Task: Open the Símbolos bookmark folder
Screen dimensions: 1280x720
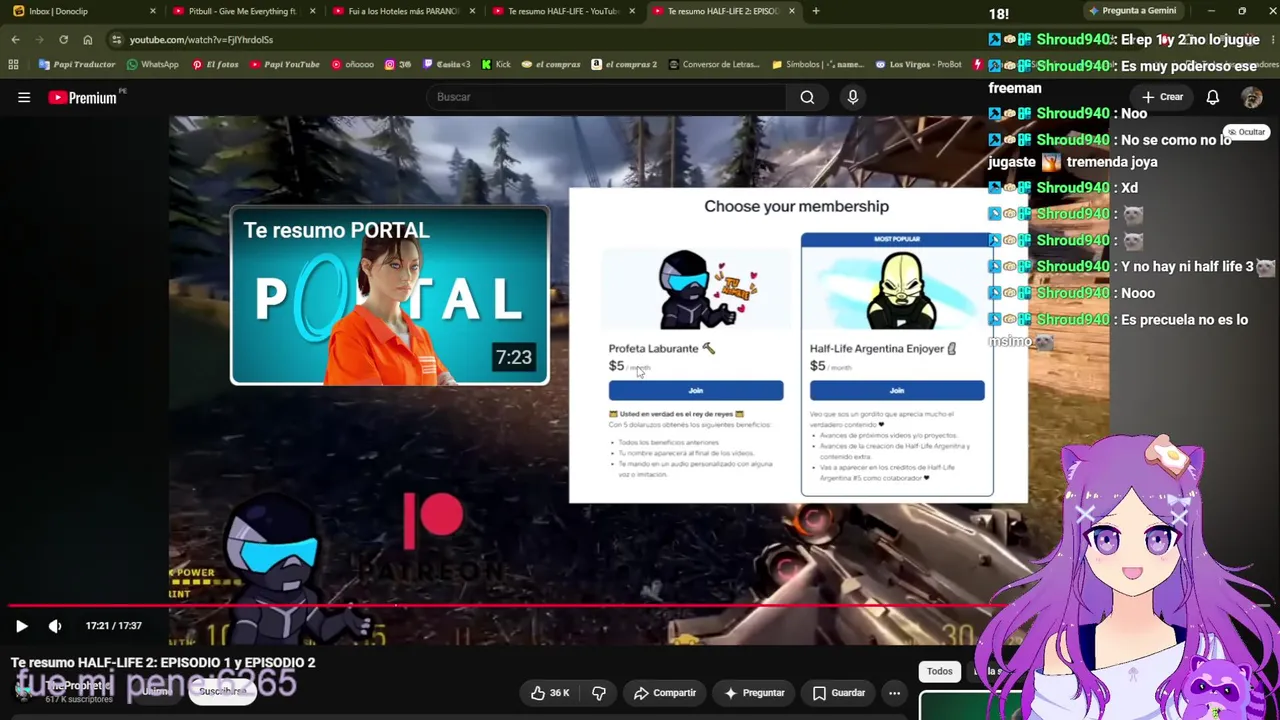Action: 819,65
